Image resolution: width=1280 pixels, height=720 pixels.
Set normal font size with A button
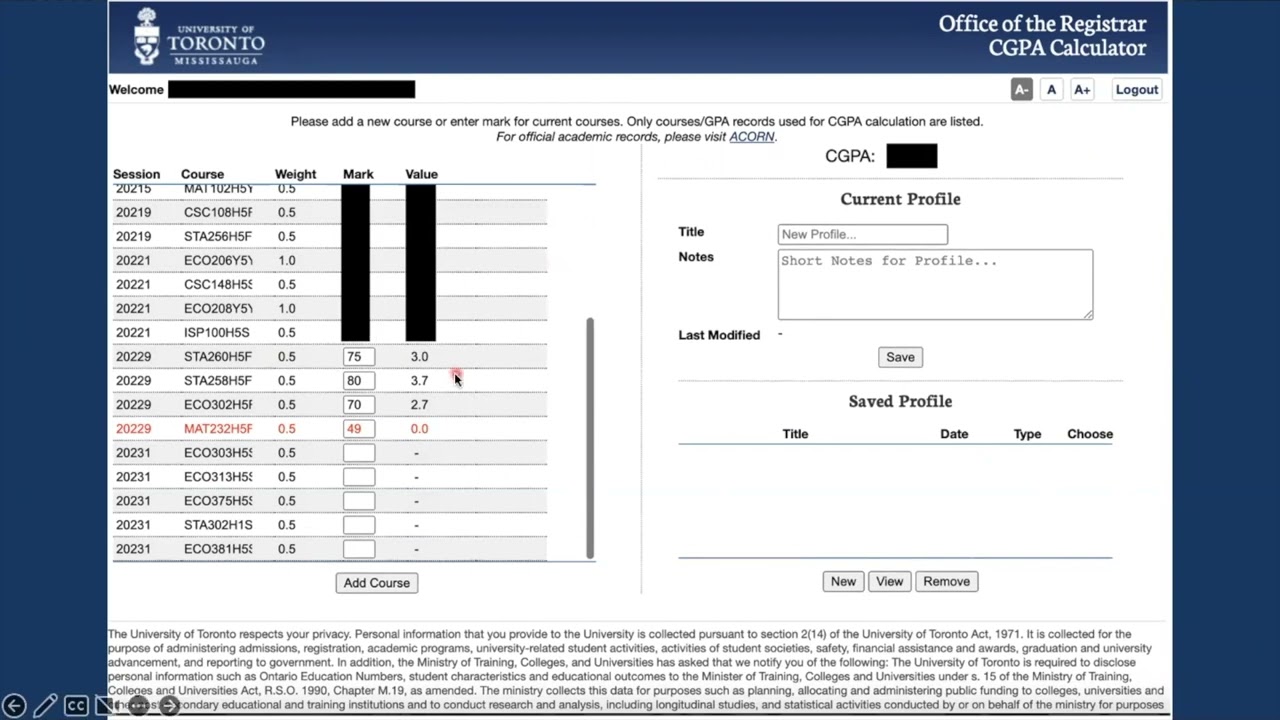1051,90
